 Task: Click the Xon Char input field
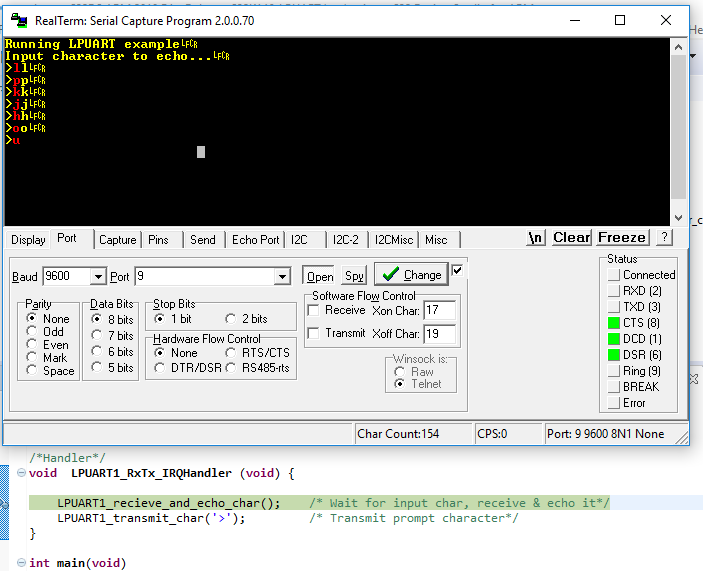point(439,310)
